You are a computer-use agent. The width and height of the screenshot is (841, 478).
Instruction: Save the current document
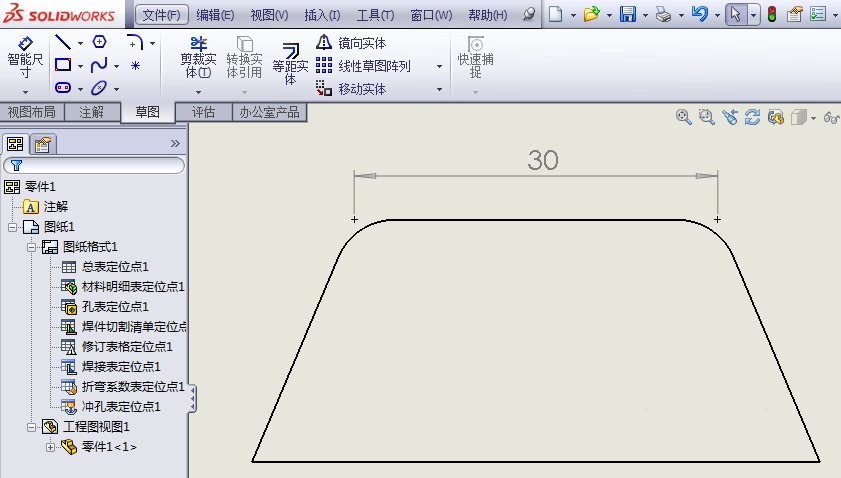(x=628, y=14)
